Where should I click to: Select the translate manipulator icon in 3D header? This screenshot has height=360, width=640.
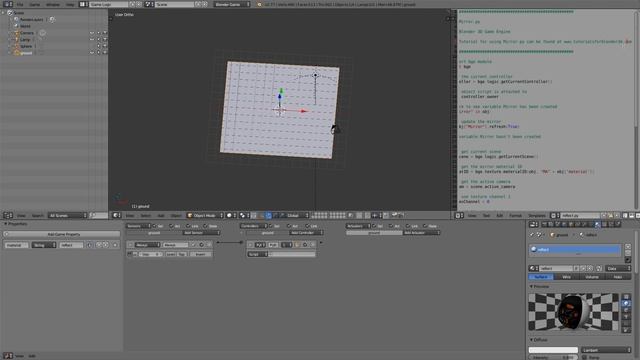269,215
